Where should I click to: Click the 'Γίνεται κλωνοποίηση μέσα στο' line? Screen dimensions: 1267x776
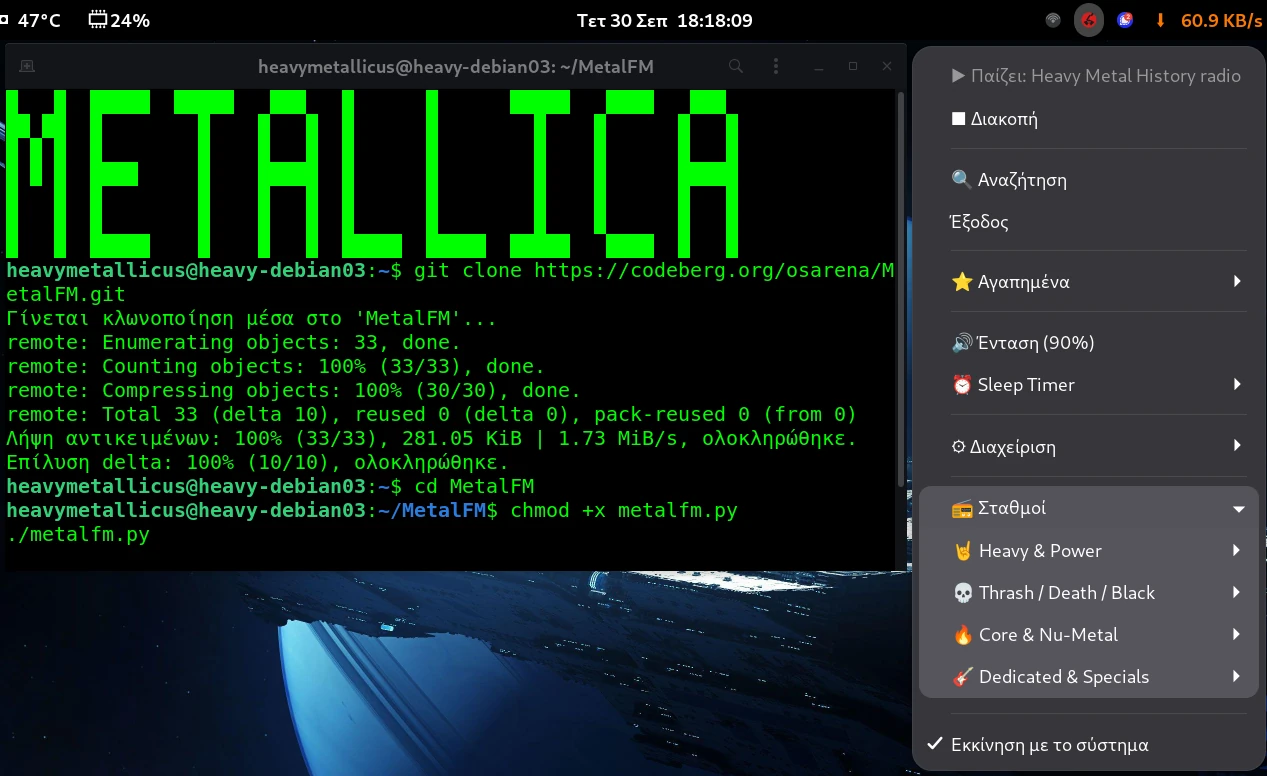[252, 319]
